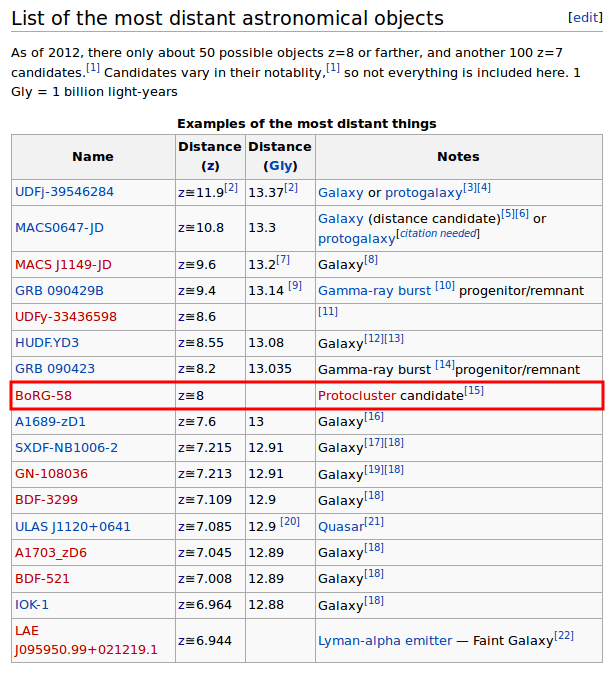
Task: Click reference [20] after ULAS distance 12.9
Action: [290, 522]
